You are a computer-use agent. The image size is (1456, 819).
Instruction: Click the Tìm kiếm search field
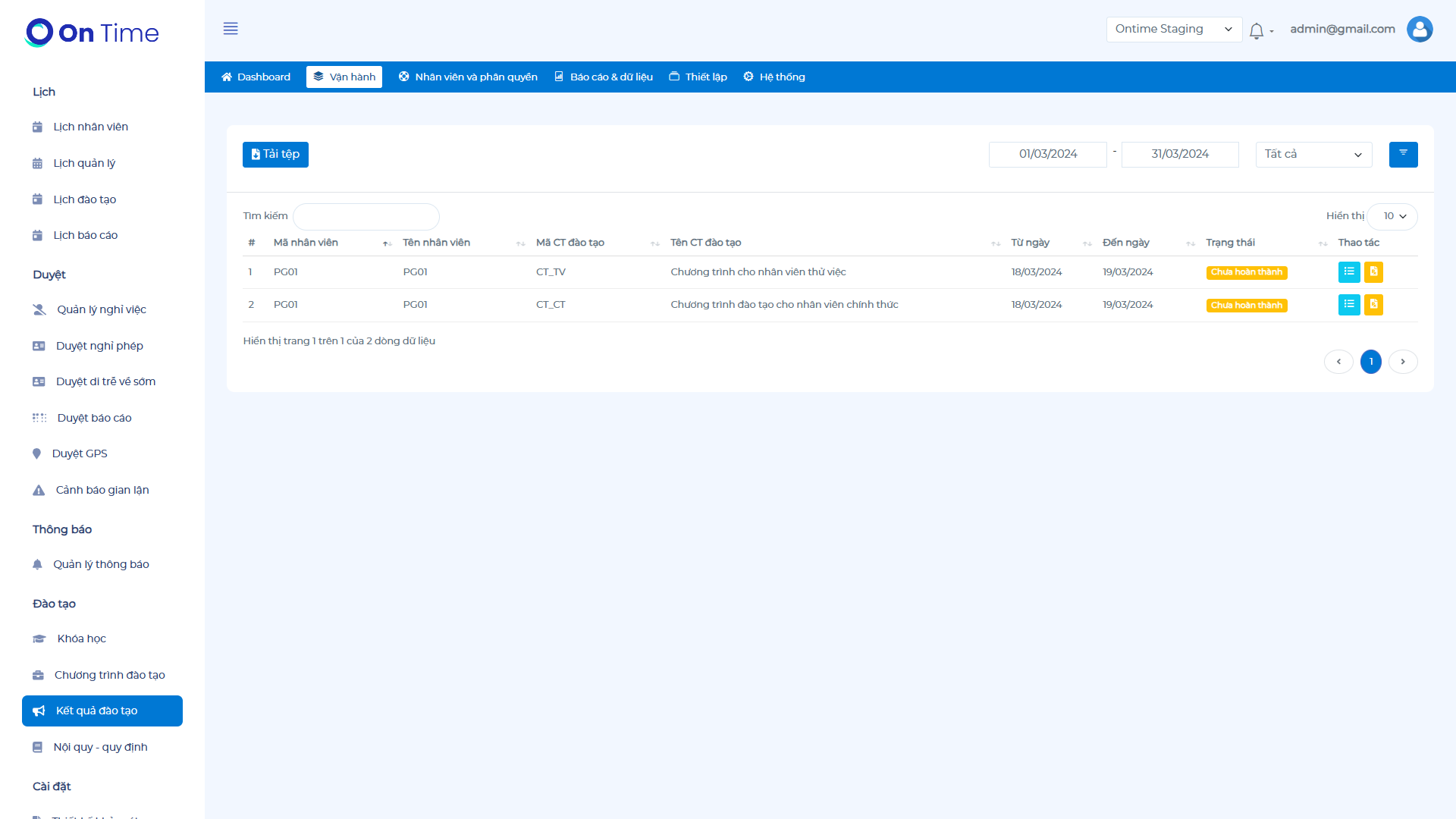[366, 216]
